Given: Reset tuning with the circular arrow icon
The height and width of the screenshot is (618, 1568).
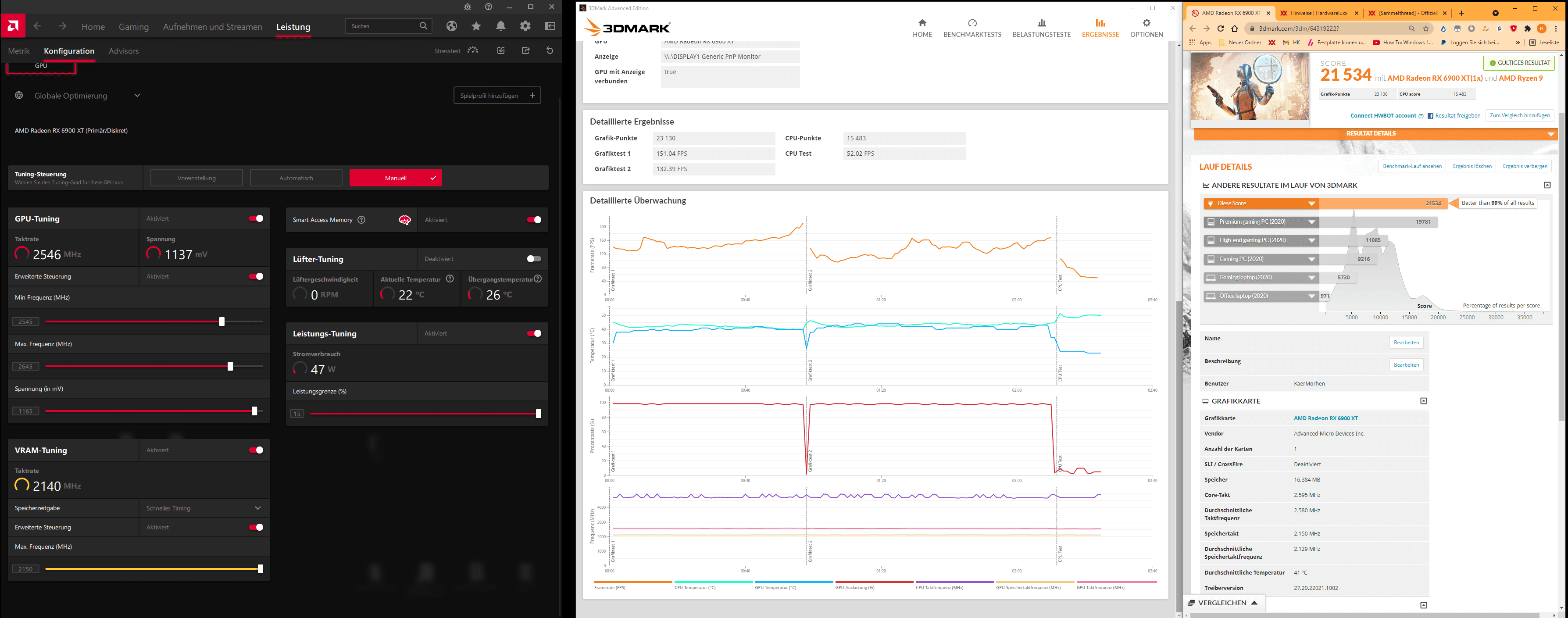Looking at the screenshot, I should click(x=550, y=50).
